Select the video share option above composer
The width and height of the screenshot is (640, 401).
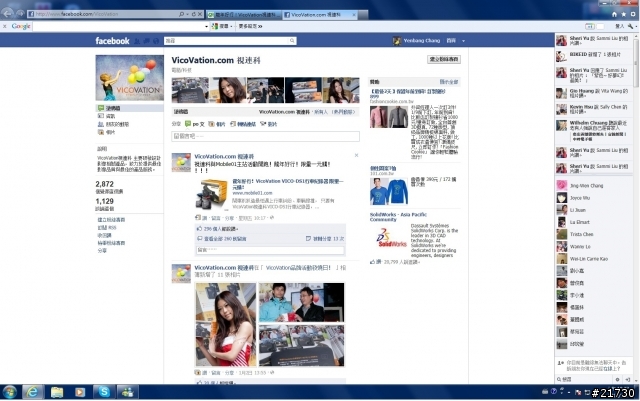click(x=269, y=124)
